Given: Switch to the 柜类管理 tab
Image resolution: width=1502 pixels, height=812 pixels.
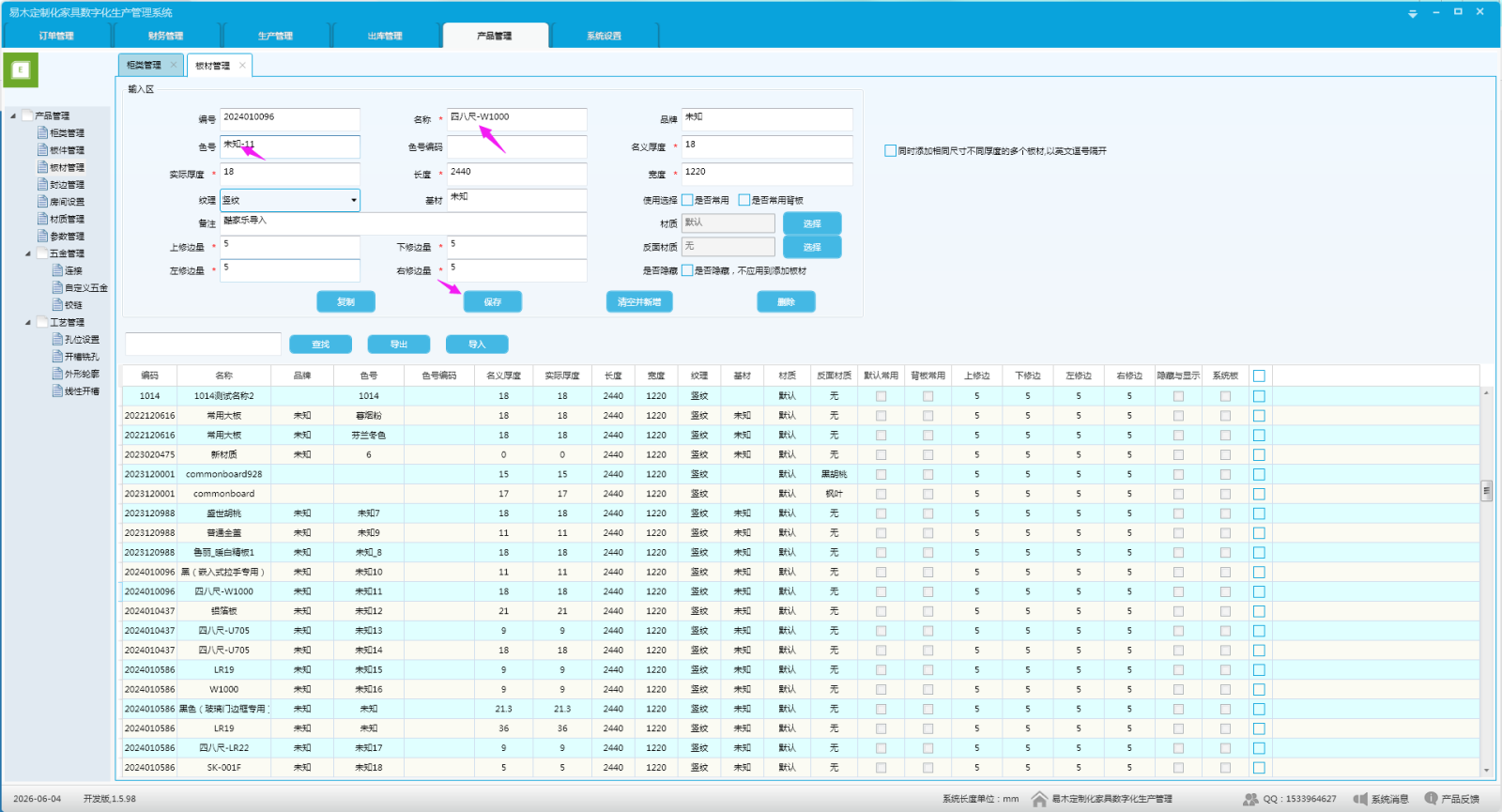Looking at the screenshot, I should (144, 65).
